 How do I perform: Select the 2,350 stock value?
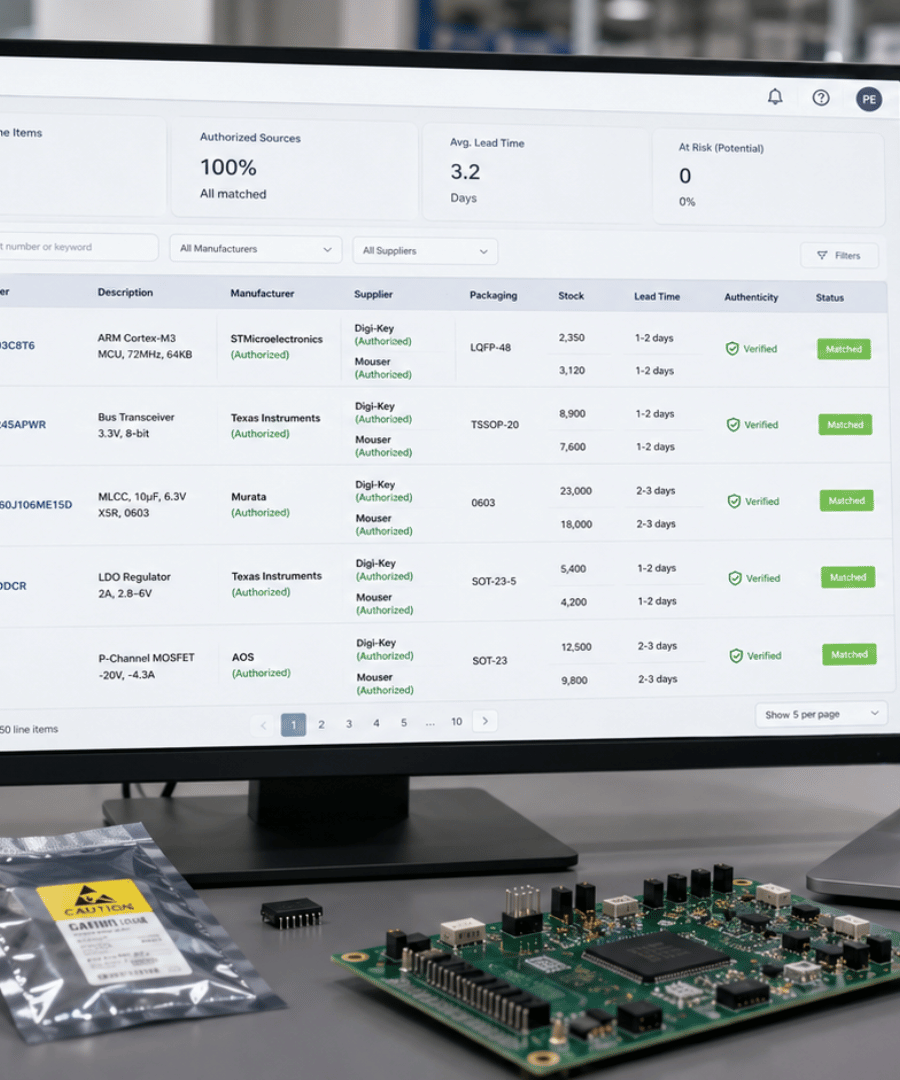tap(572, 338)
